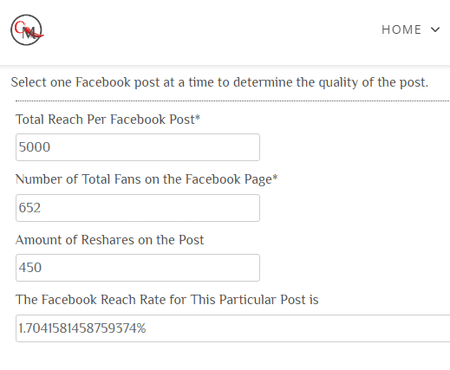Viewport: 450px width, 370px height.
Task: Click the word quality in the instruction line
Action: (x=338, y=83)
